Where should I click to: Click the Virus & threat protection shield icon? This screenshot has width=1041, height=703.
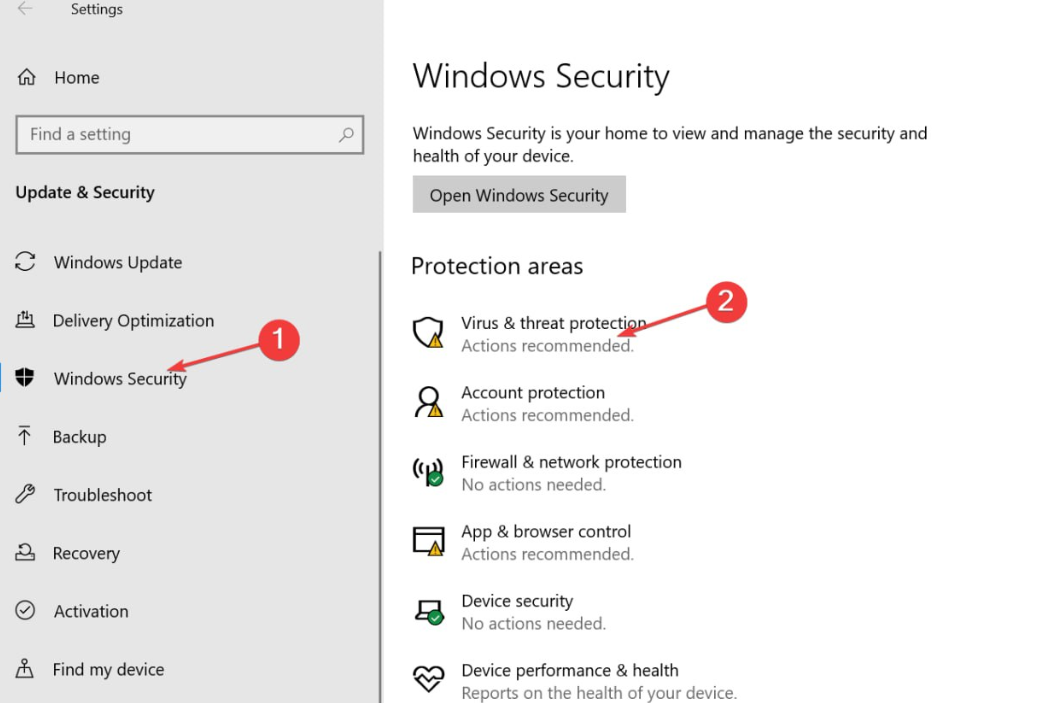[x=429, y=332]
